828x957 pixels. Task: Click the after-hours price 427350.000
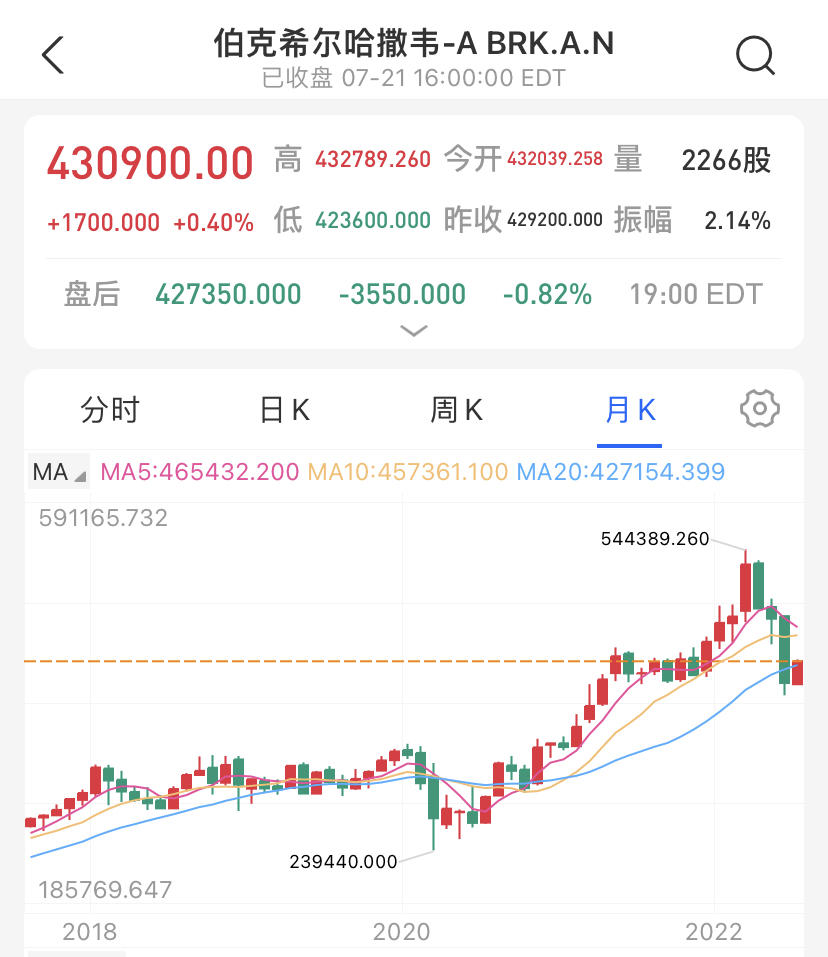(x=227, y=293)
